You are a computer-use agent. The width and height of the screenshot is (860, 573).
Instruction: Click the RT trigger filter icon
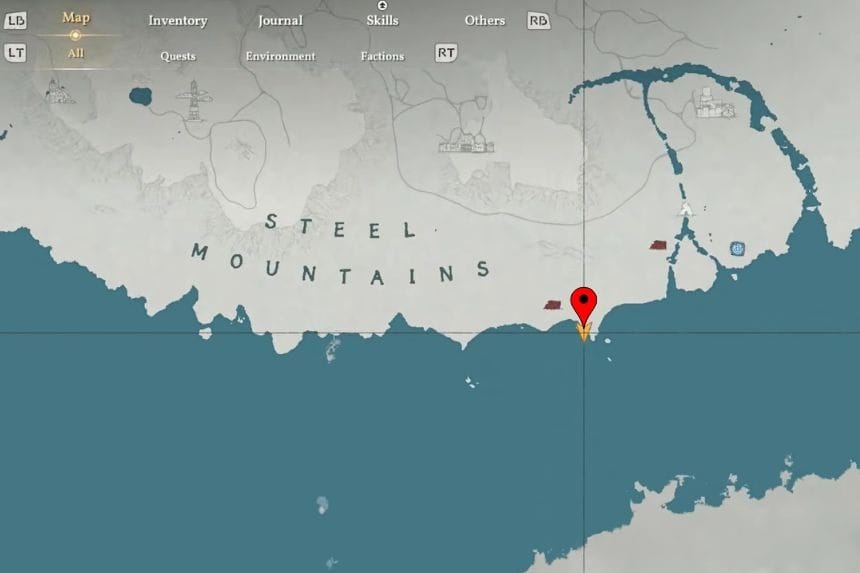446,53
